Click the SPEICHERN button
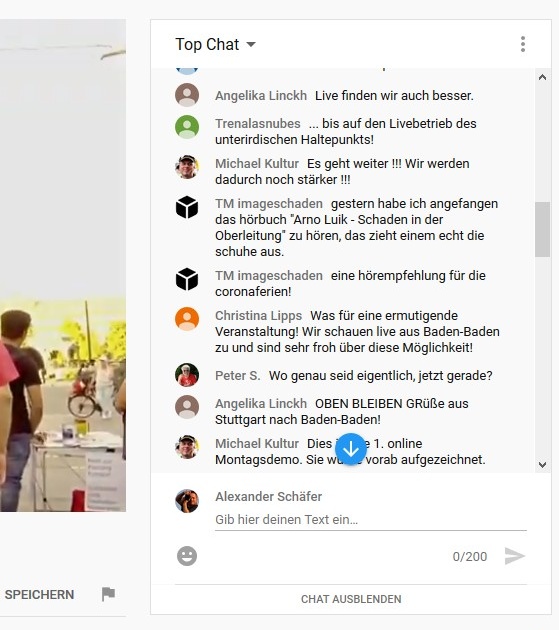This screenshot has height=630, width=559. 39,594
